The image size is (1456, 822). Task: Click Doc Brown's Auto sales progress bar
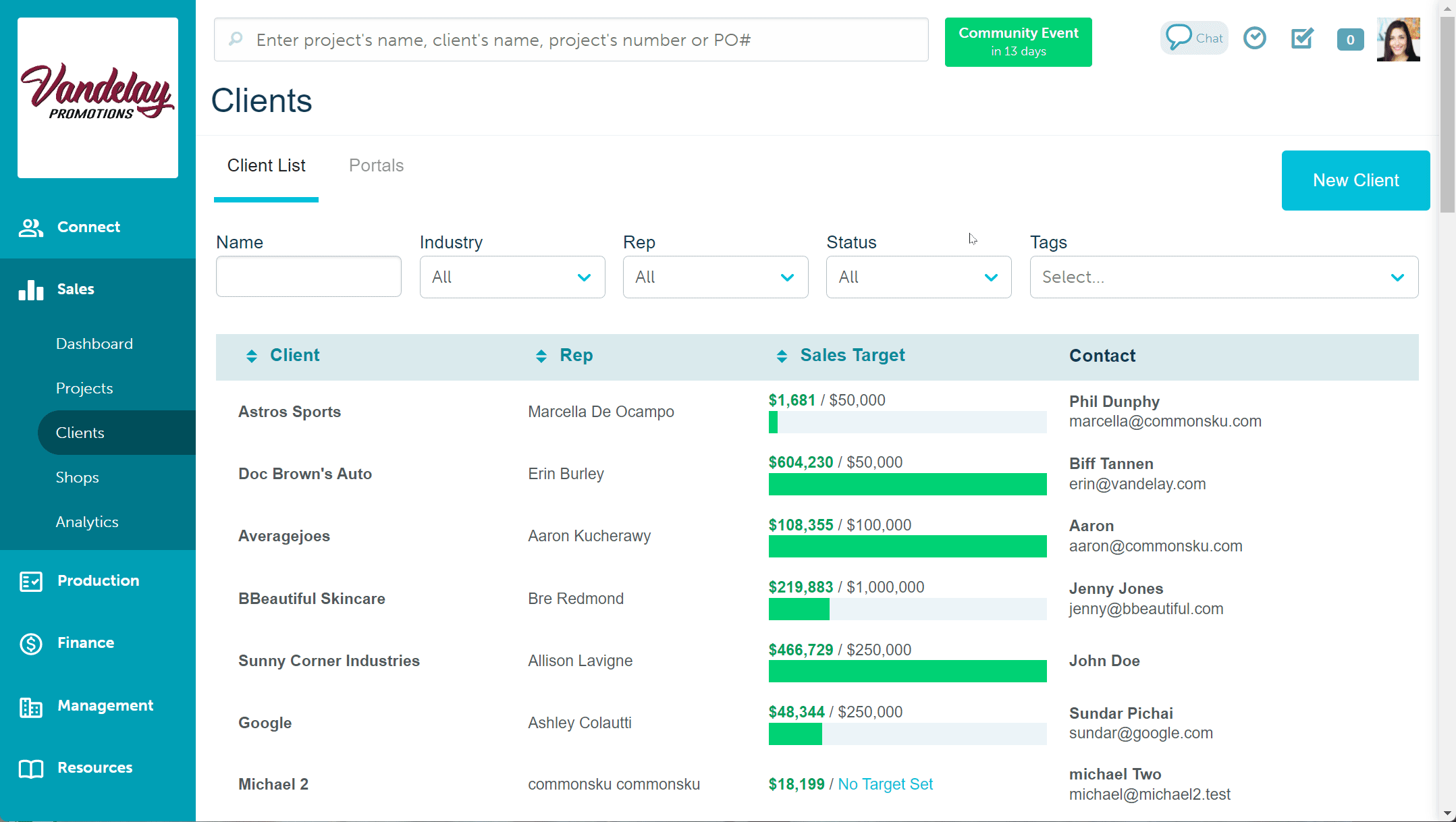[907, 484]
